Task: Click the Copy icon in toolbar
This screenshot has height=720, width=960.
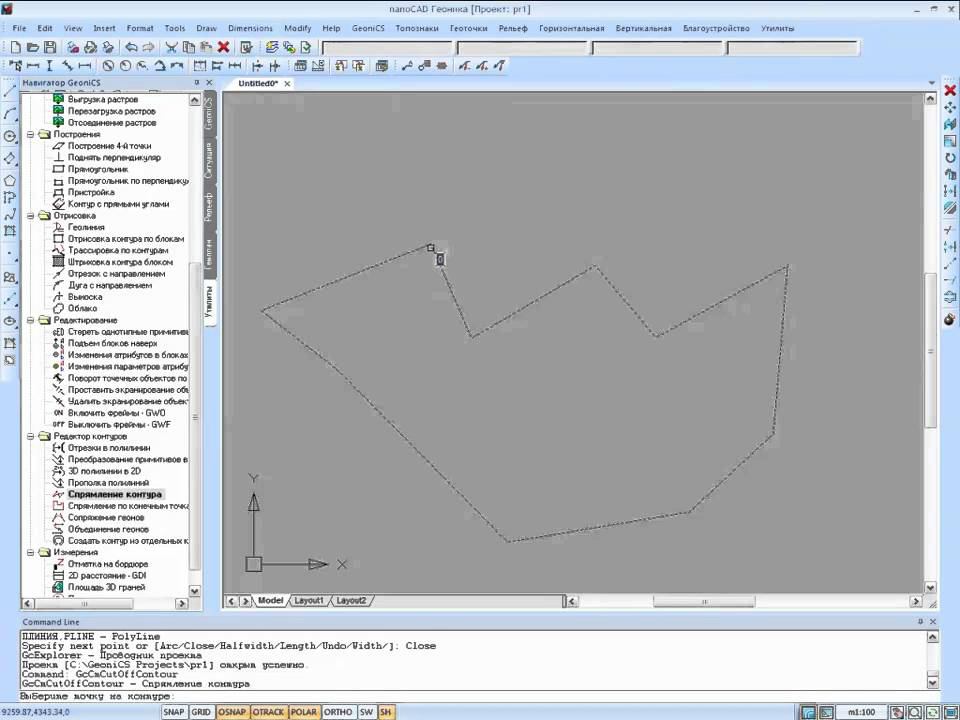Action: point(189,47)
